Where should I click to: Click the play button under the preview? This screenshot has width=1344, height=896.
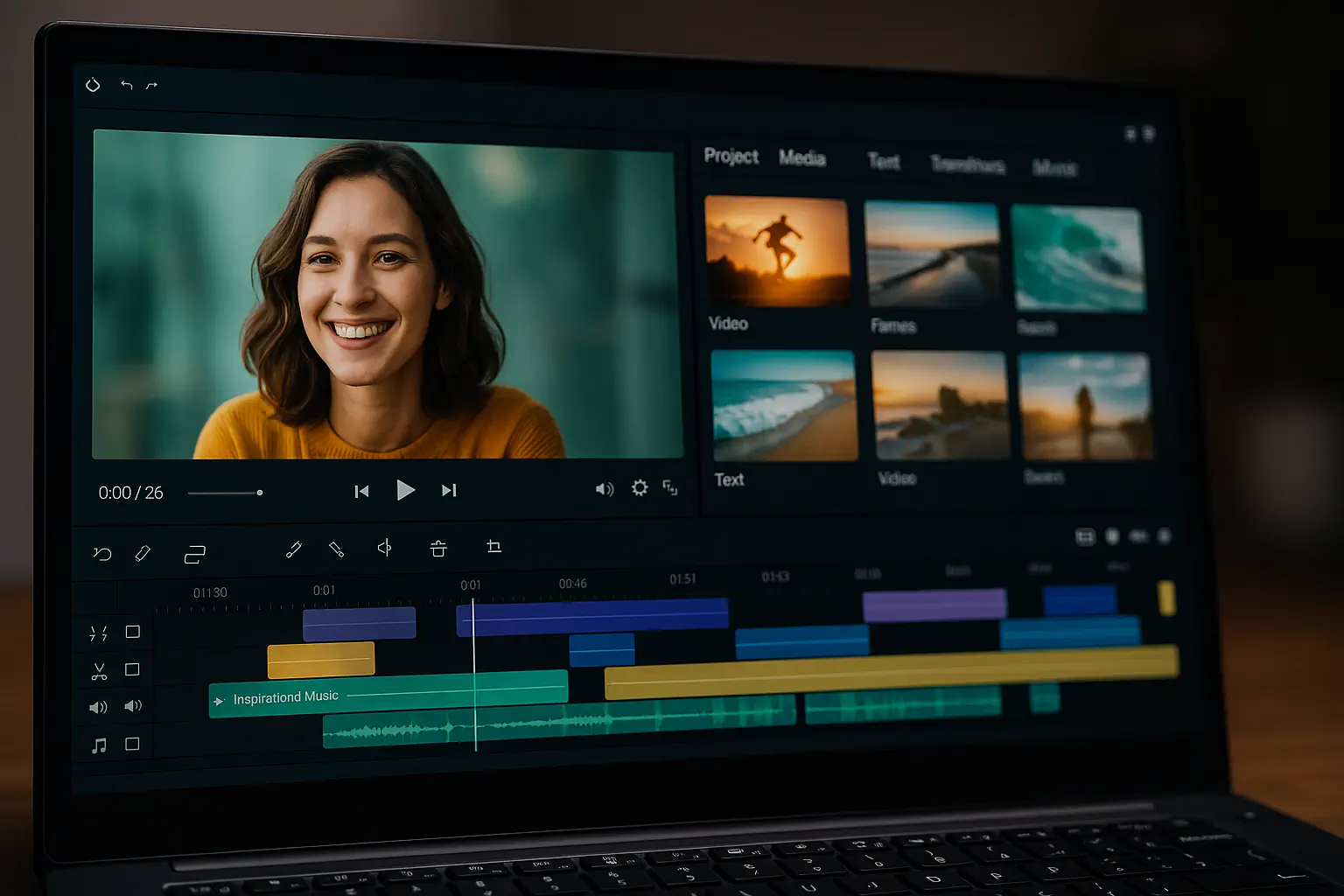[405, 490]
